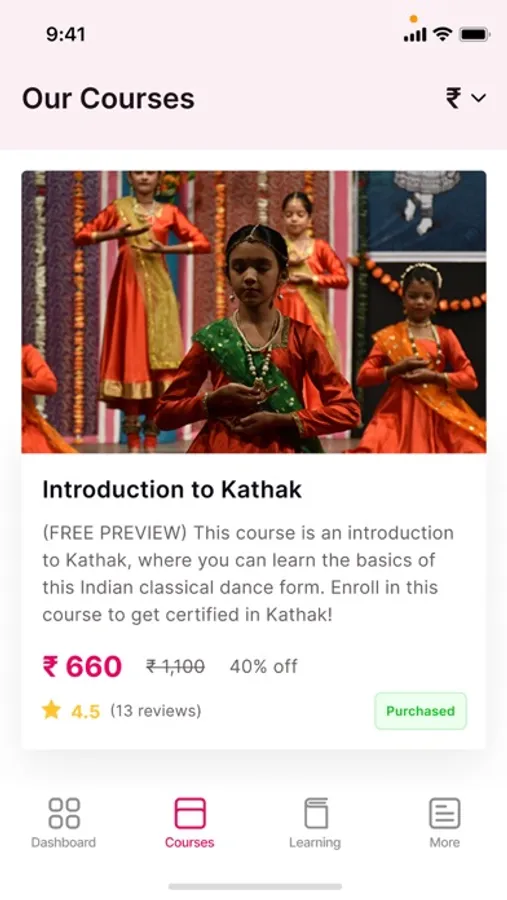
Task: Open the 13 reviews link
Action: (156, 711)
